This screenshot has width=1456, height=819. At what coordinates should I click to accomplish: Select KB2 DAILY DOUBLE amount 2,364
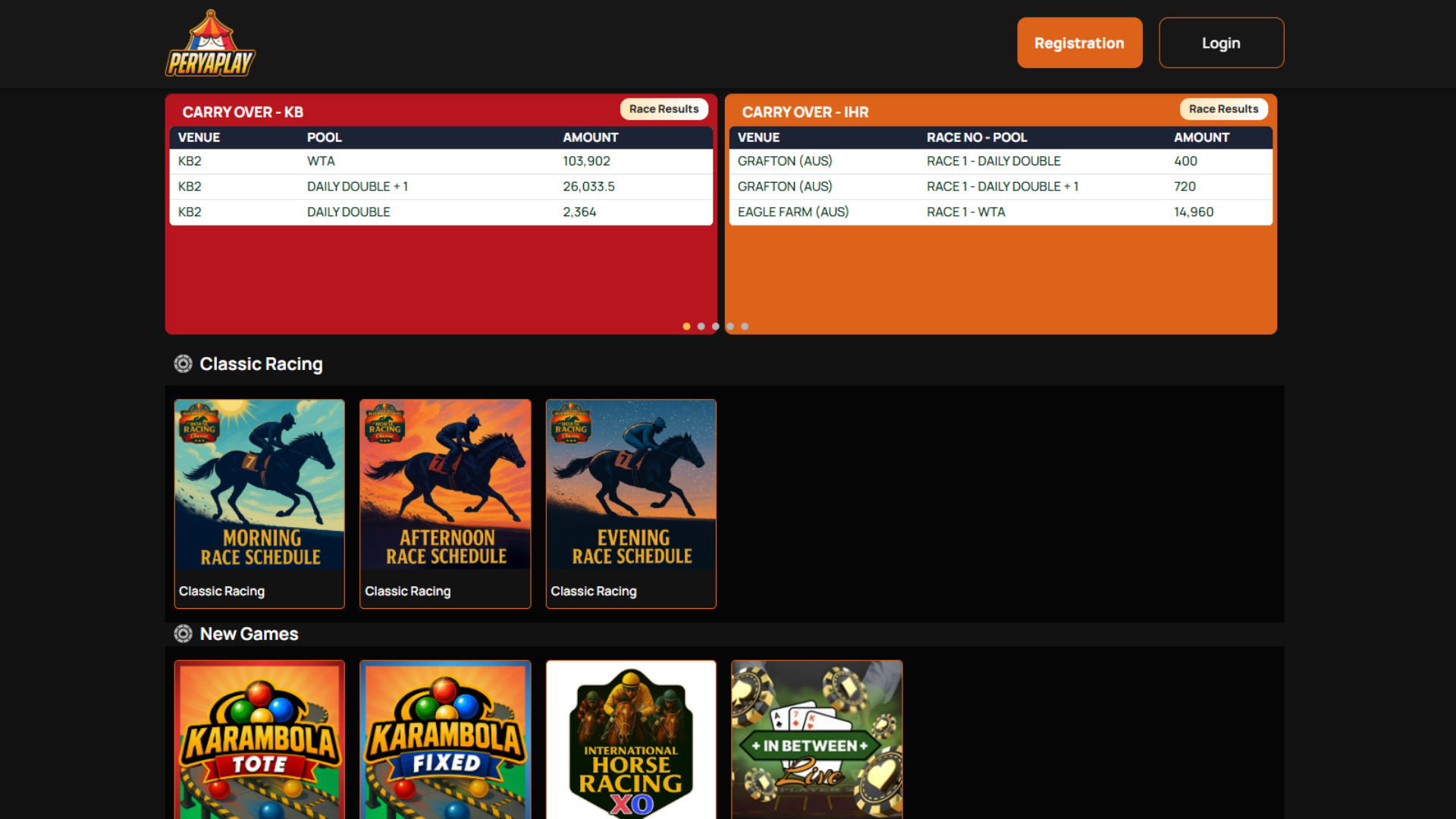(x=579, y=212)
